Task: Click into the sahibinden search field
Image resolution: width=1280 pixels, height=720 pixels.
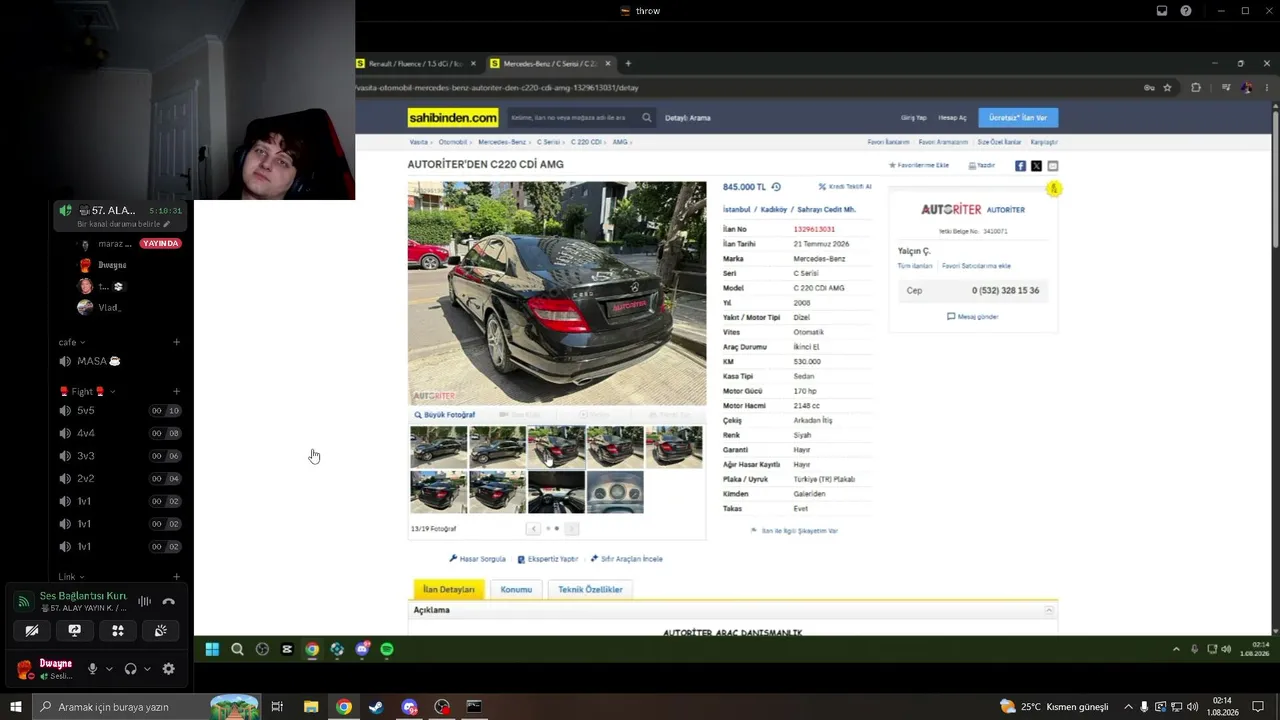Action: tap(573, 118)
